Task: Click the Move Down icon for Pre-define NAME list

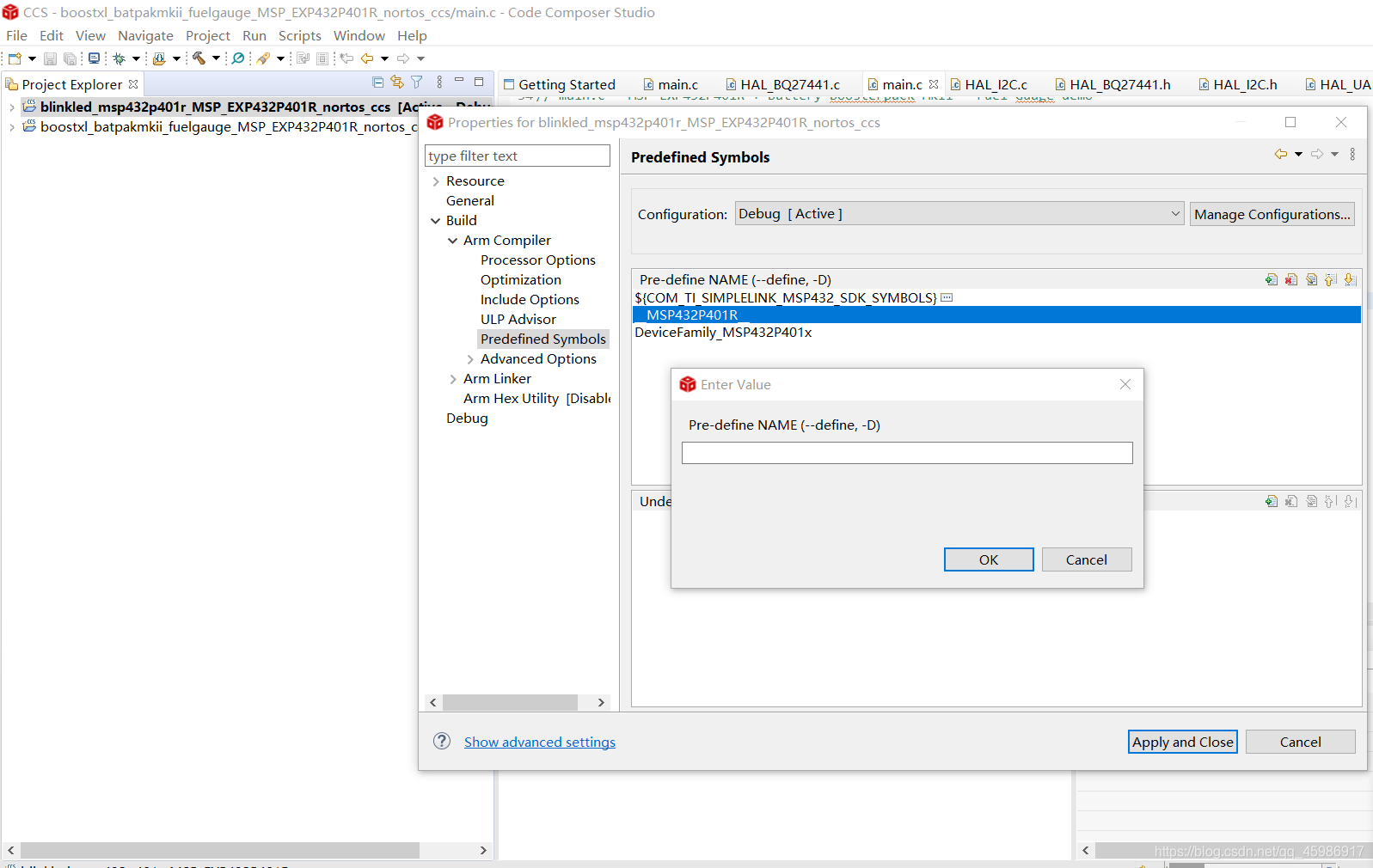Action: point(1350,279)
